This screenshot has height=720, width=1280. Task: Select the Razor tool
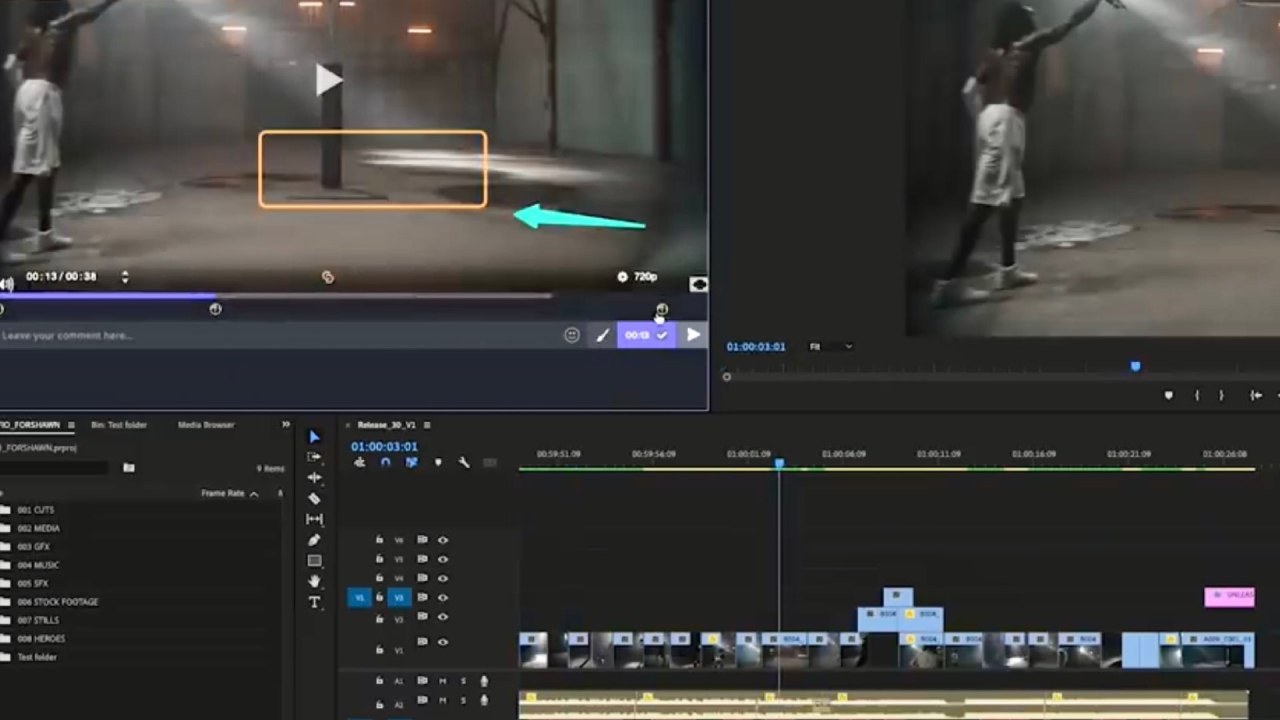point(314,498)
